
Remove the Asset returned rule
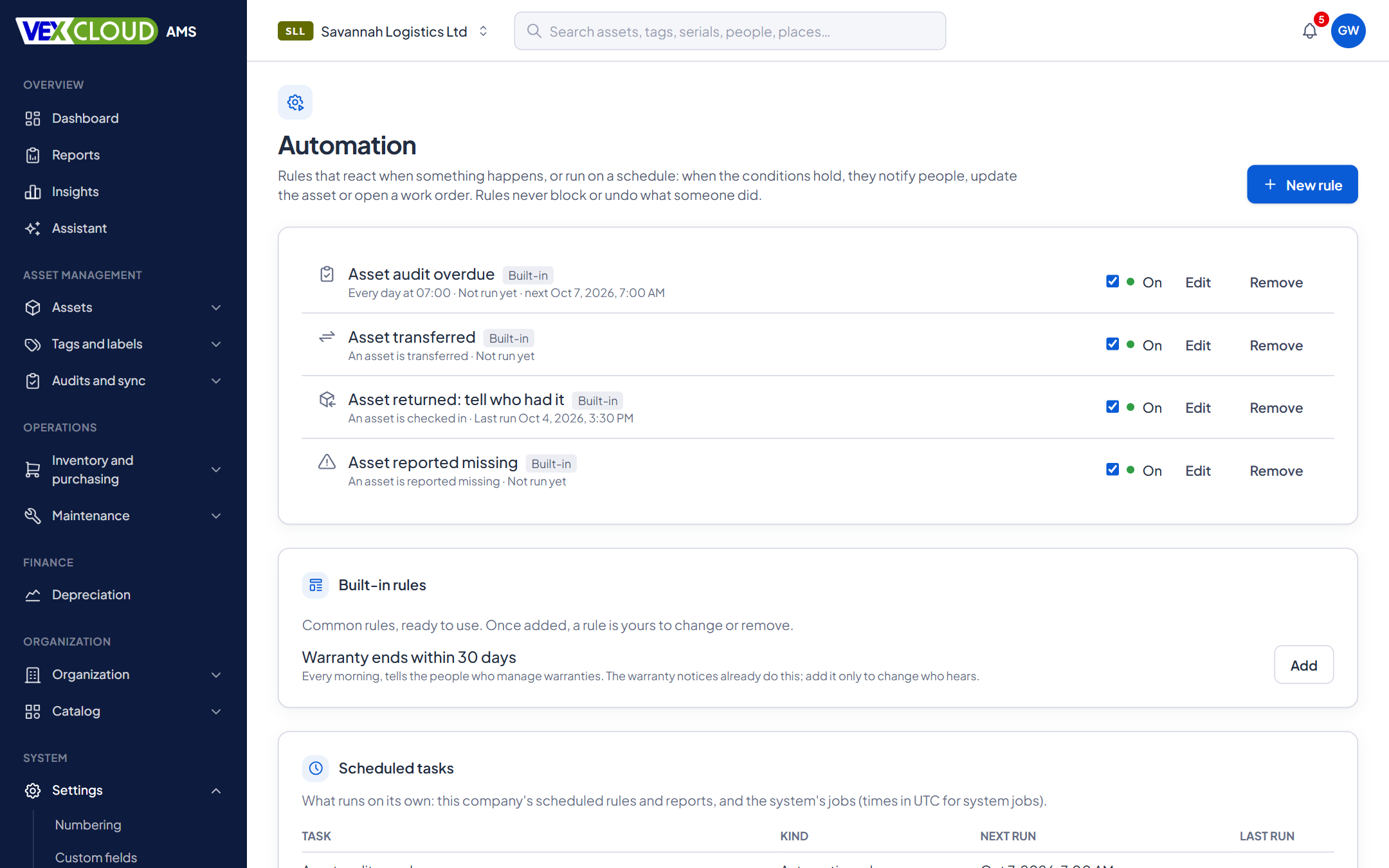pos(1276,408)
